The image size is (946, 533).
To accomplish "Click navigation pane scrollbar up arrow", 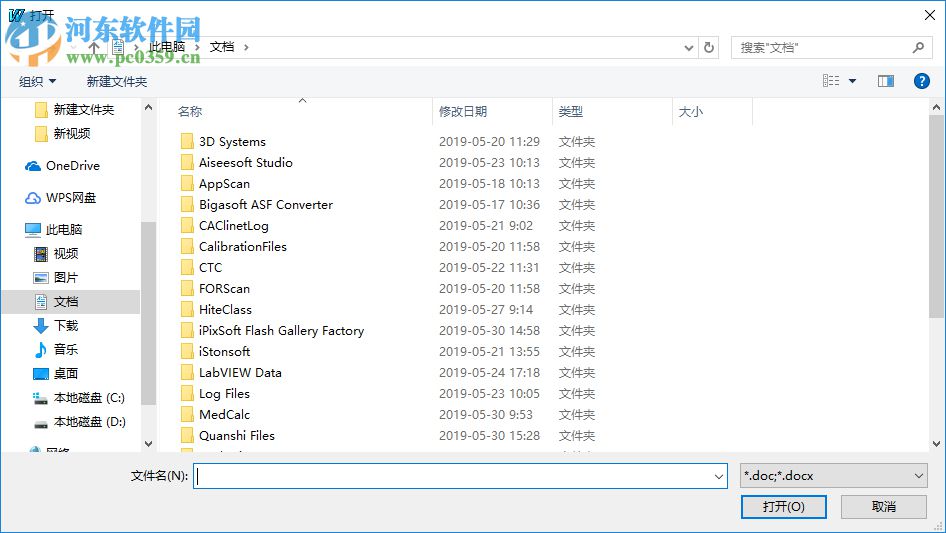I will click(x=148, y=107).
